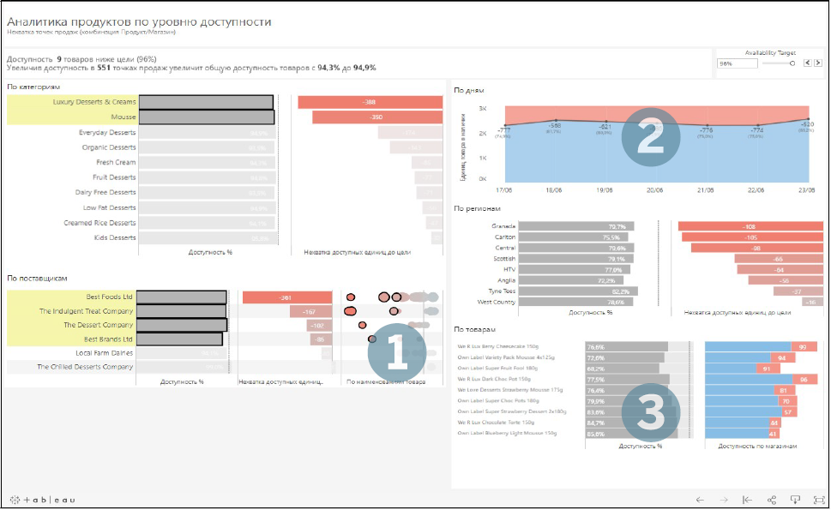Viewport: 831px width, 510px height.
Task: Click the Availability Target 96% input field
Action: tap(735, 63)
